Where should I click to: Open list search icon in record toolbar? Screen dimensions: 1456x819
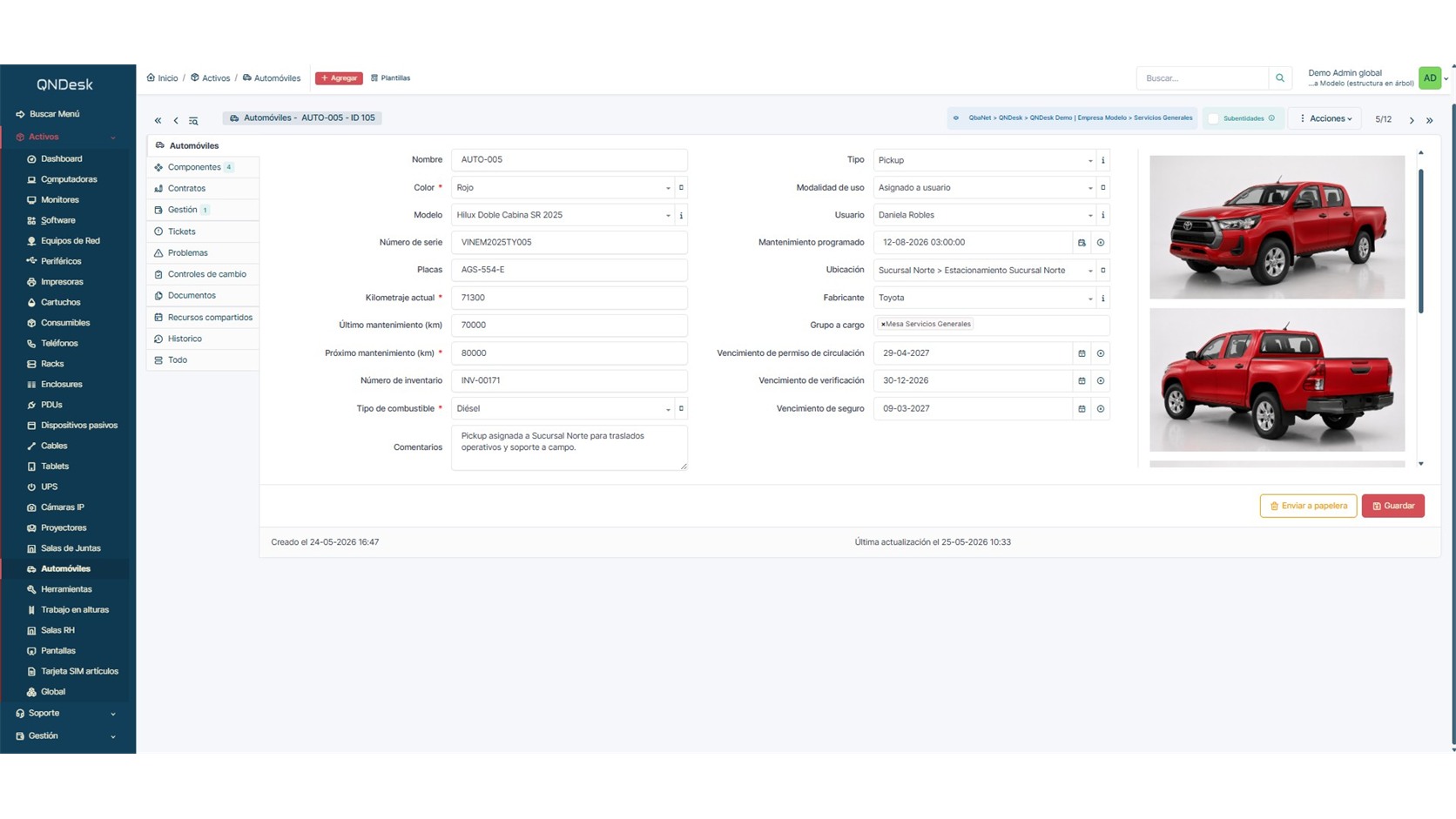pos(193,121)
